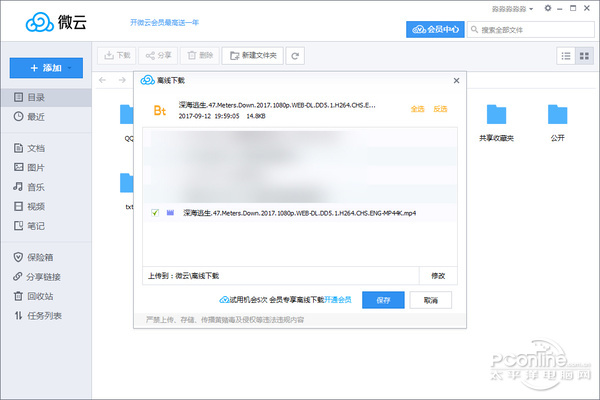Click the 离线下载 dialog cloud icon
Image resolution: width=600 pixels, height=400 pixels.
[x=147, y=80]
